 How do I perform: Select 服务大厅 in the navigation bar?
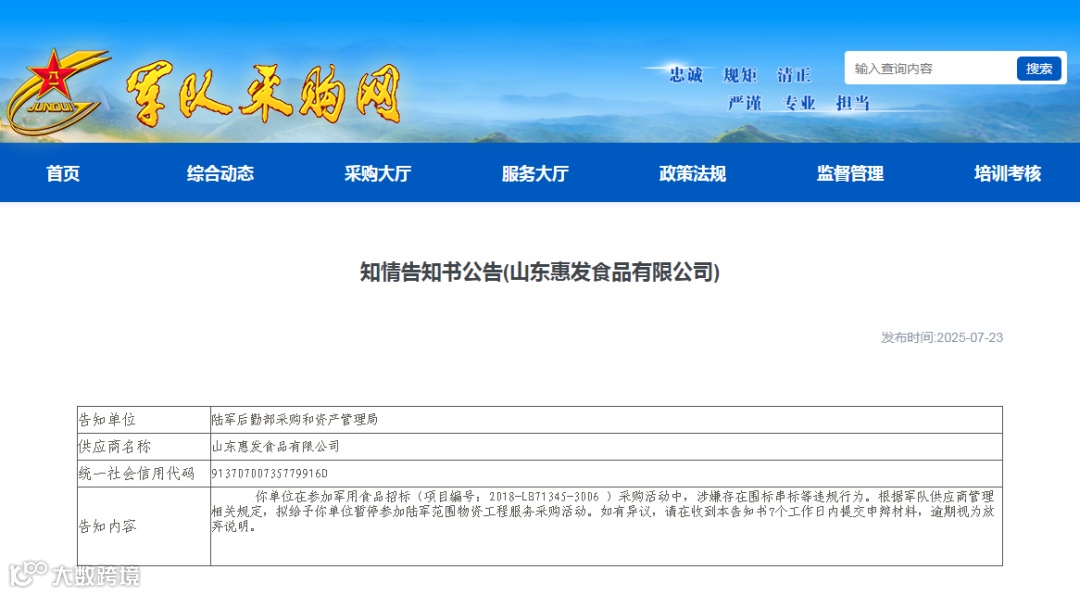point(534,173)
